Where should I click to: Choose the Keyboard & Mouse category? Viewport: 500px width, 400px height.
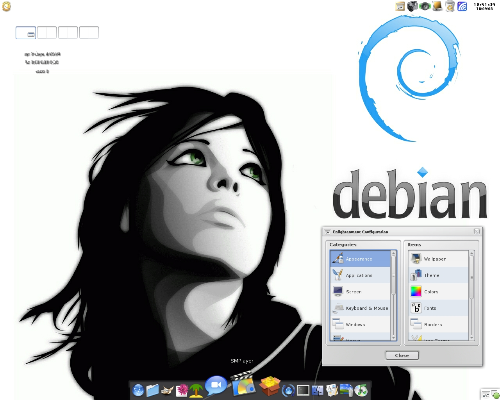coord(360,308)
